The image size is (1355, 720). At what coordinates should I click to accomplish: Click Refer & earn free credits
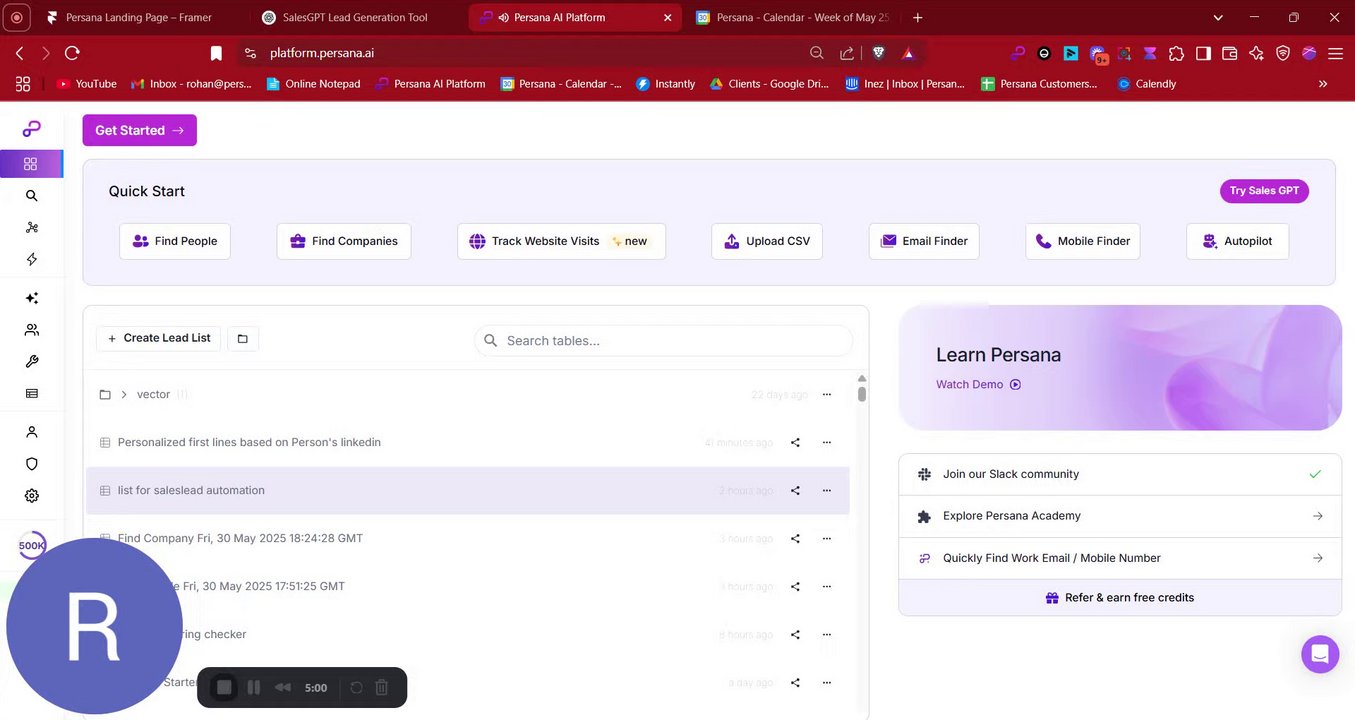(1120, 597)
